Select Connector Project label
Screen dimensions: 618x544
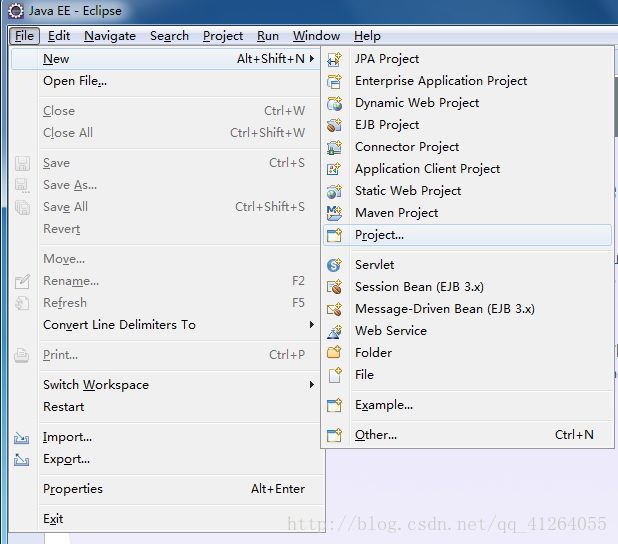[407, 147]
